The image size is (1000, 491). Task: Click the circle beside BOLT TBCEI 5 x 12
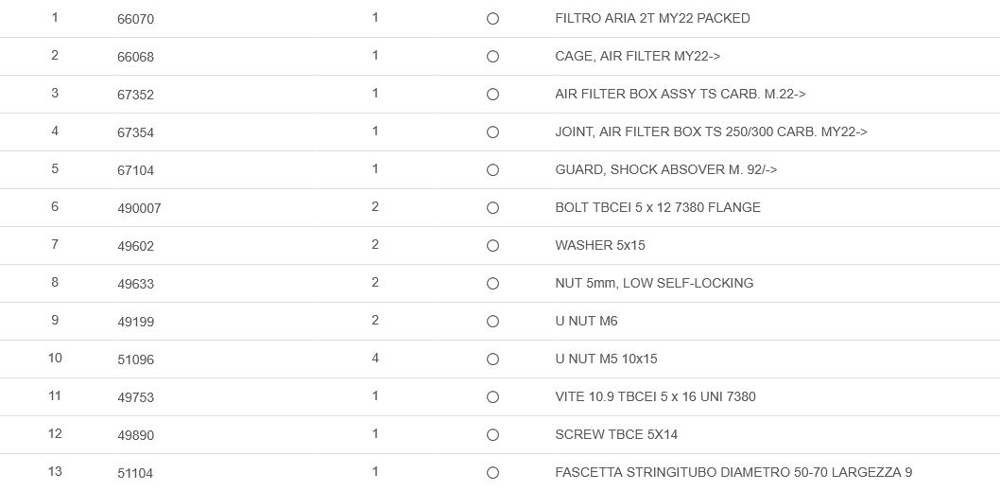pos(492,208)
